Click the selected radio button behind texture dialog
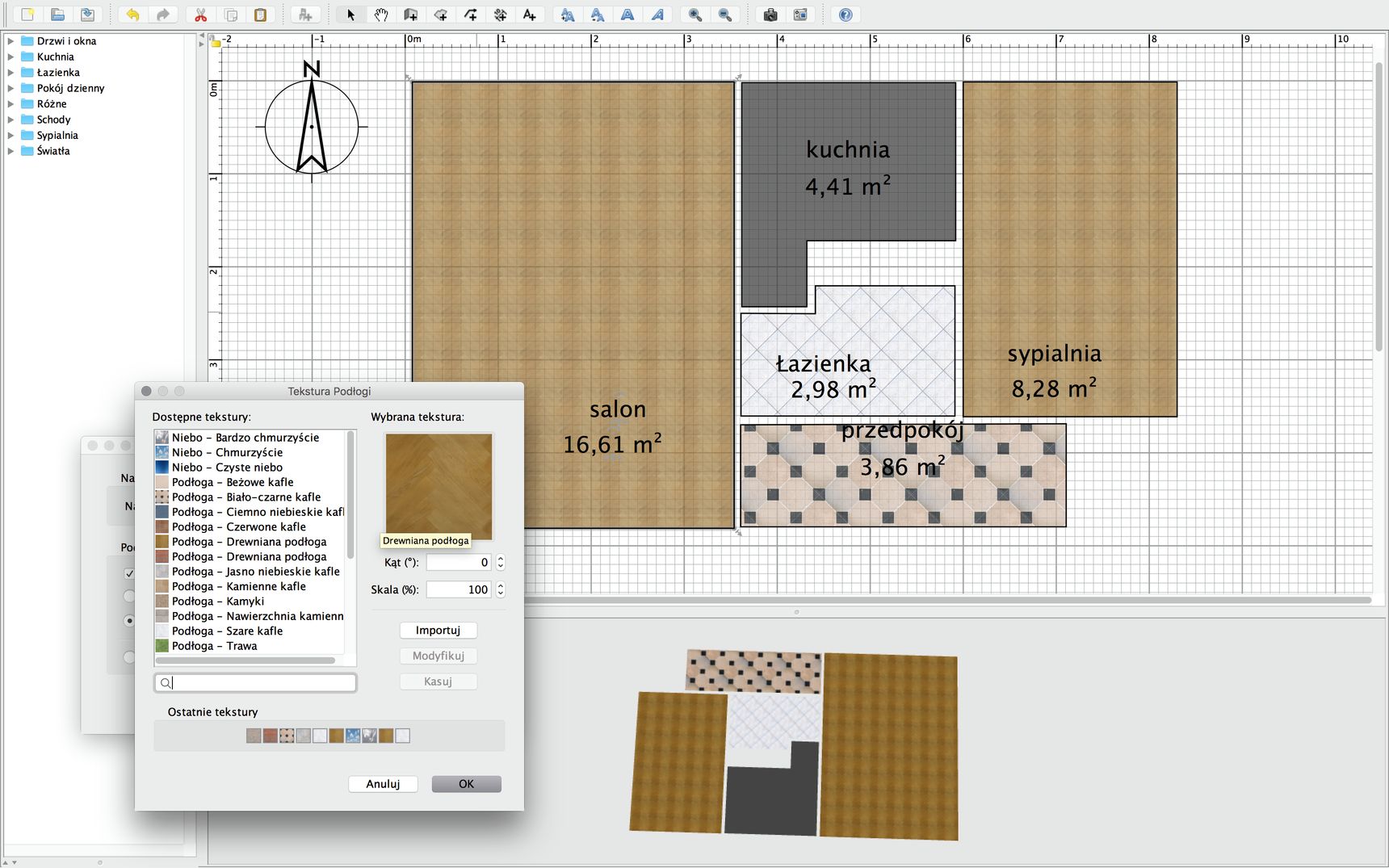Screen dimensions: 1389x868 point(129,621)
